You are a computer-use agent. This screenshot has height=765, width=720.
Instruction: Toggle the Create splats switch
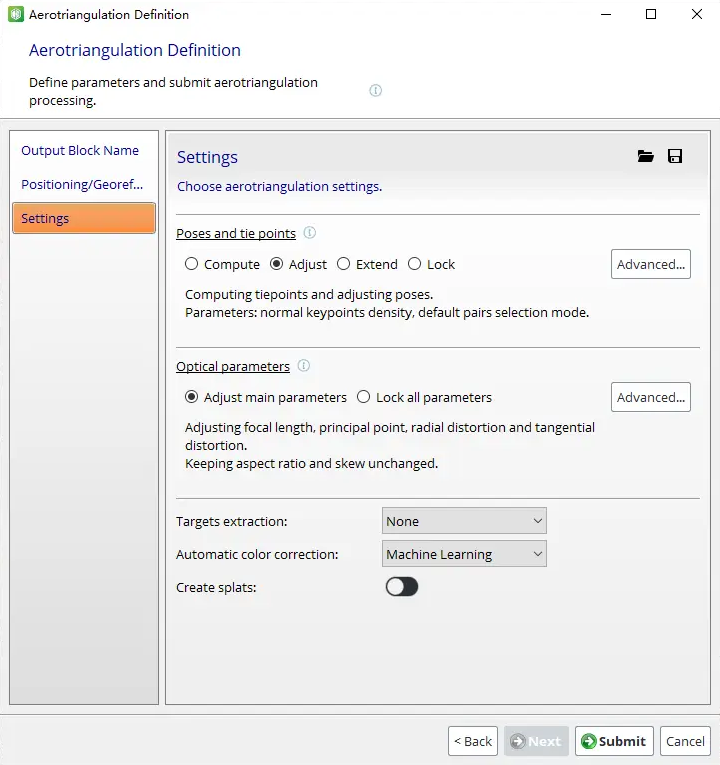point(401,586)
